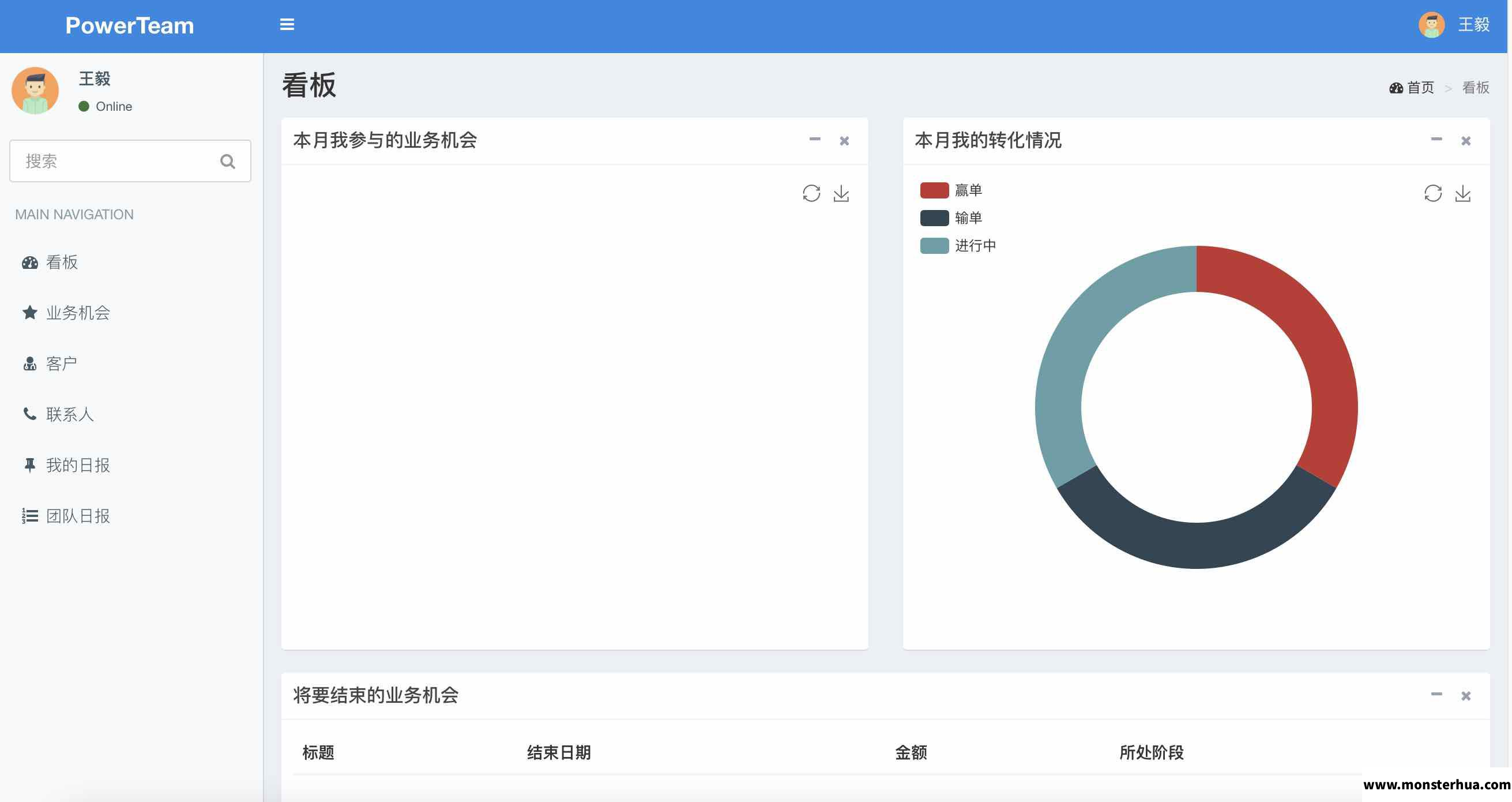This screenshot has width=1512, height=802.
Task: Click the 王毅 username in the top bar
Action: (x=1474, y=25)
